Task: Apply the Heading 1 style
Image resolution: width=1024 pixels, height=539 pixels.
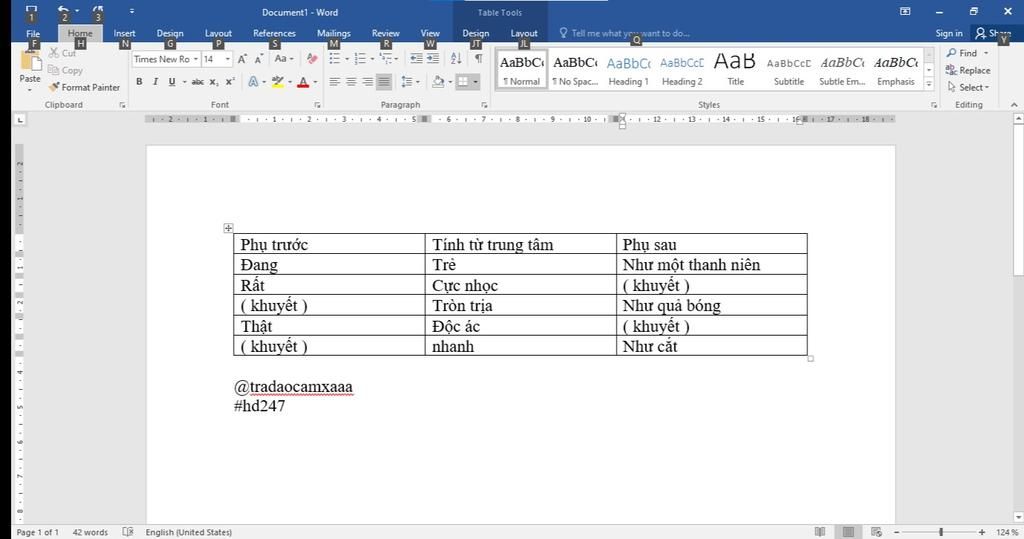Action: click(628, 70)
